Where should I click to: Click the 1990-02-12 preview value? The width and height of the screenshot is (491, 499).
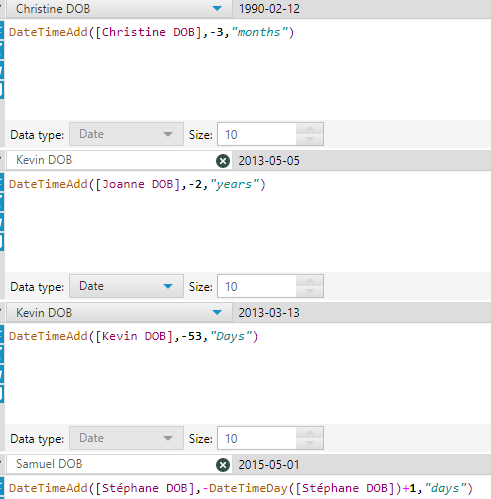(x=269, y=9)
